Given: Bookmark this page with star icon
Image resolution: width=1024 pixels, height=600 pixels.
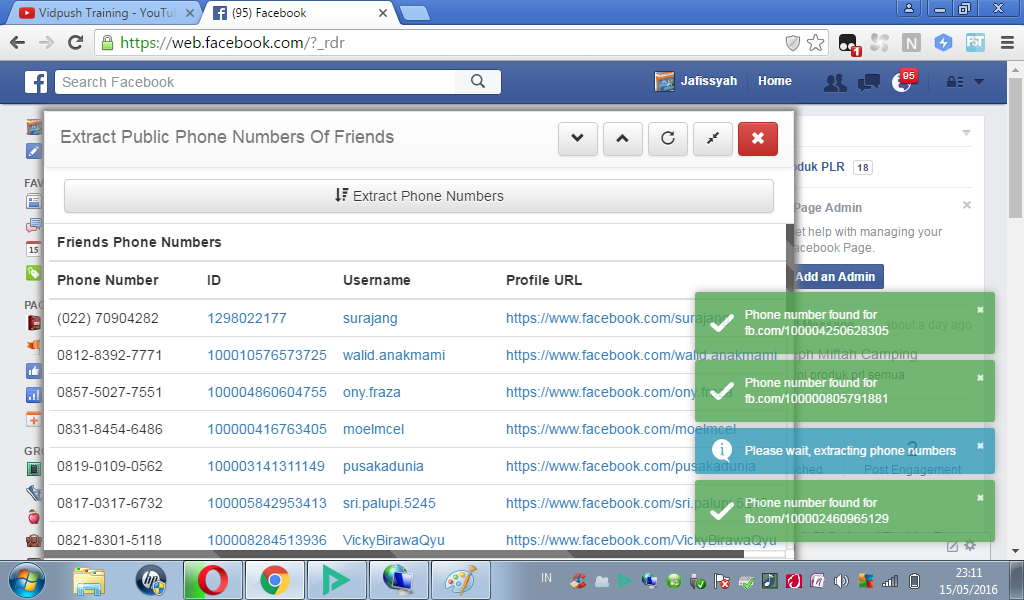Looking at the screenshot, I should pos(816,43).
